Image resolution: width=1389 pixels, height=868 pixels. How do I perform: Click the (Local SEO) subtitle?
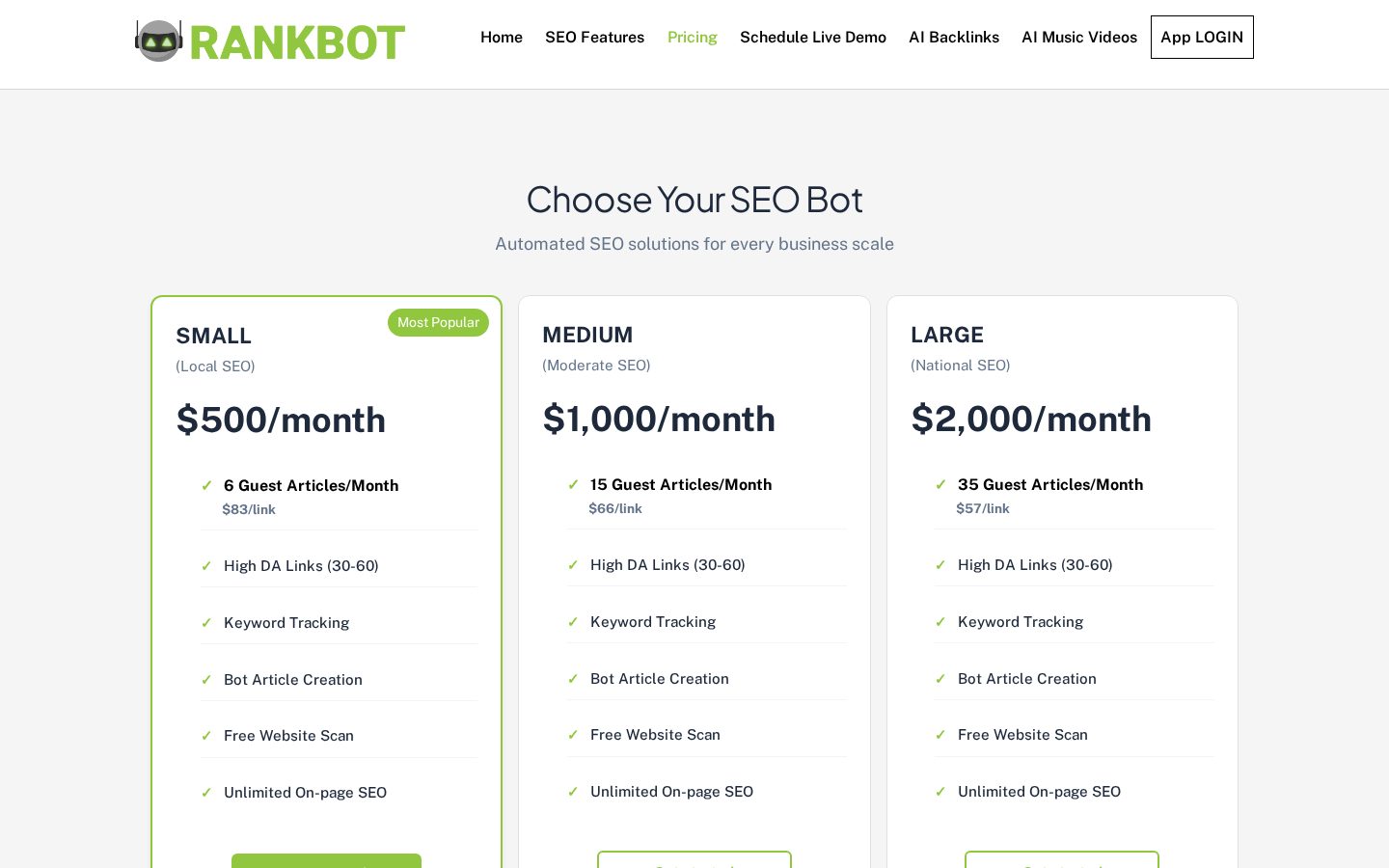tap(215, 366)
